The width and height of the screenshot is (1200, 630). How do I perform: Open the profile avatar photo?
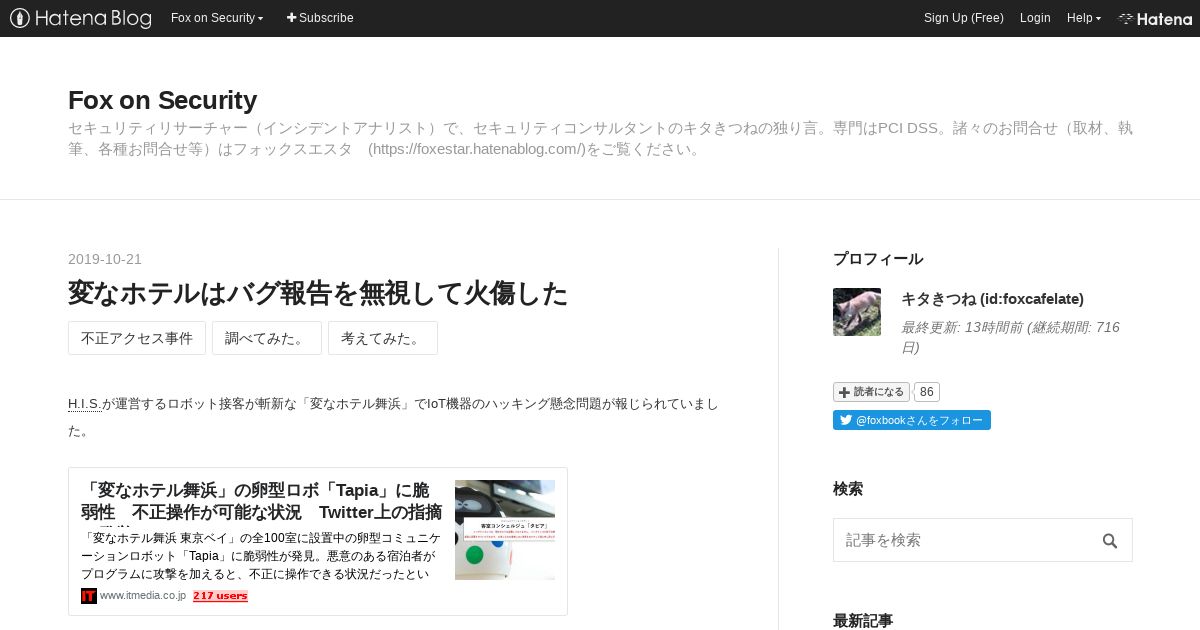(x=857, y=312)
